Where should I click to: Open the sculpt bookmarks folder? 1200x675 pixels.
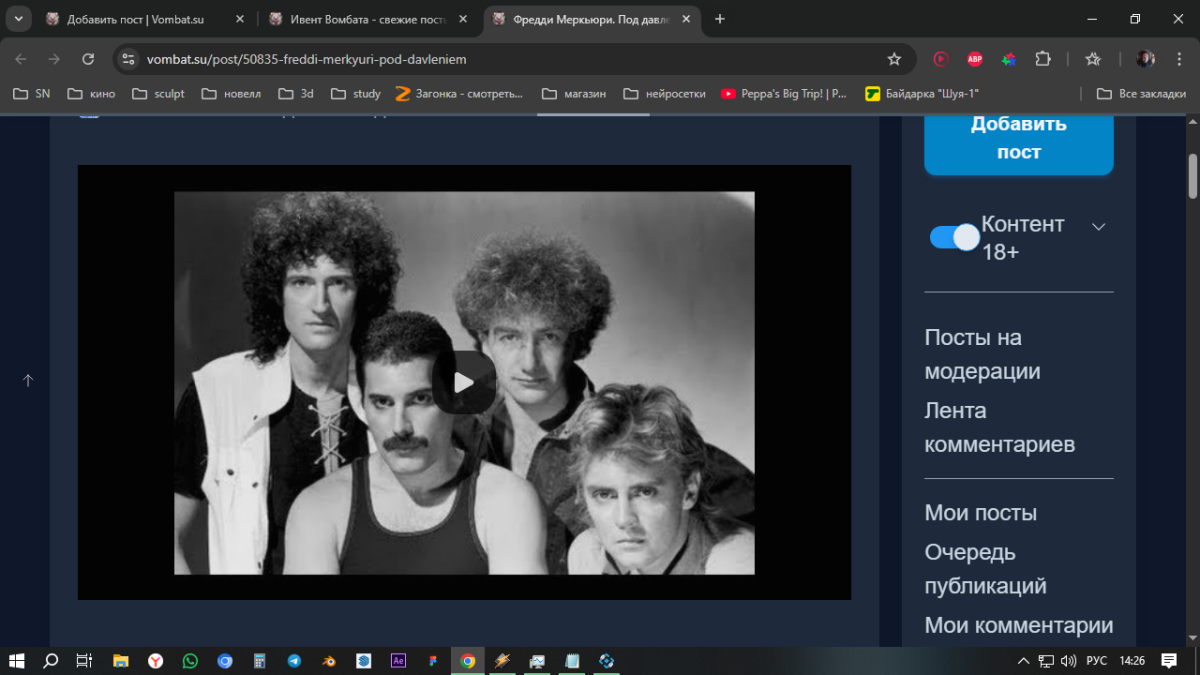[x=157, y=93]
